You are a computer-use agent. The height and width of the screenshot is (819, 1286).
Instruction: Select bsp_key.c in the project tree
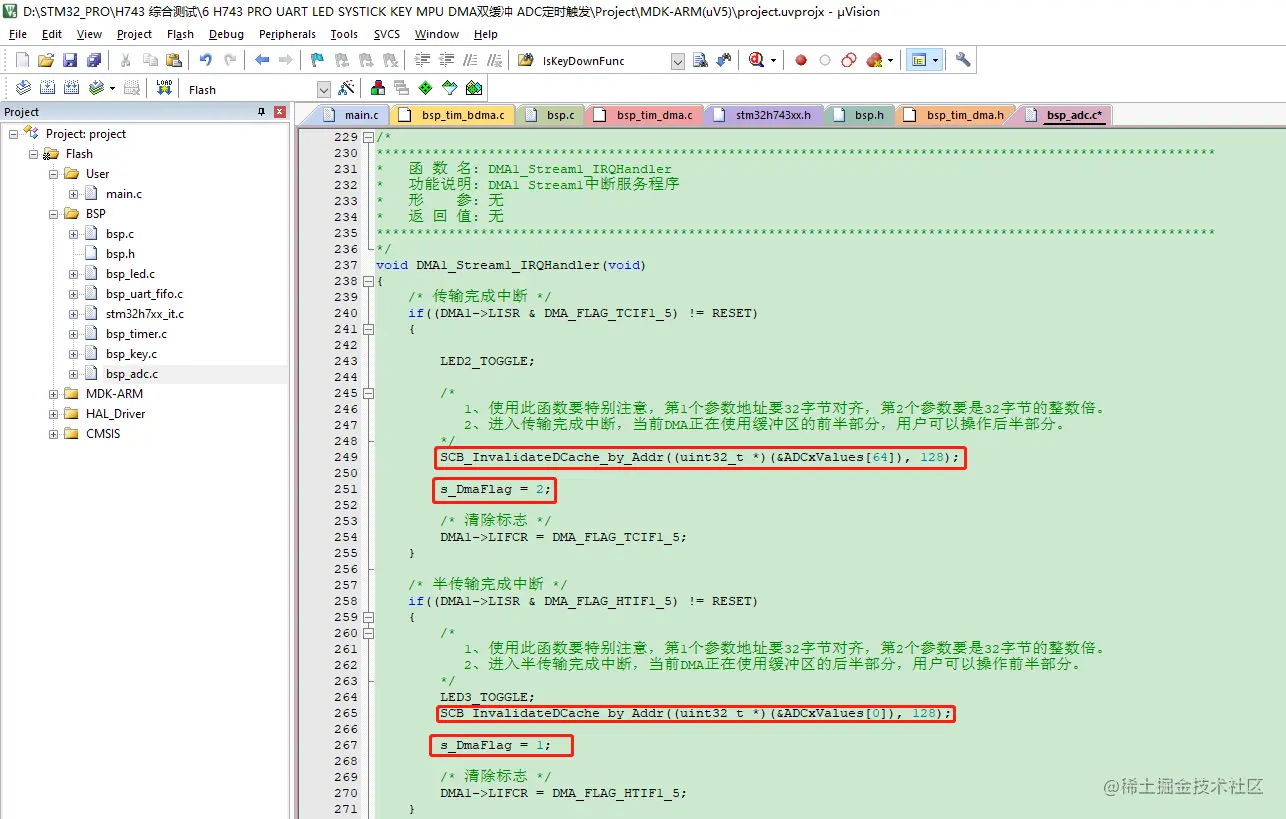[131, 354]
